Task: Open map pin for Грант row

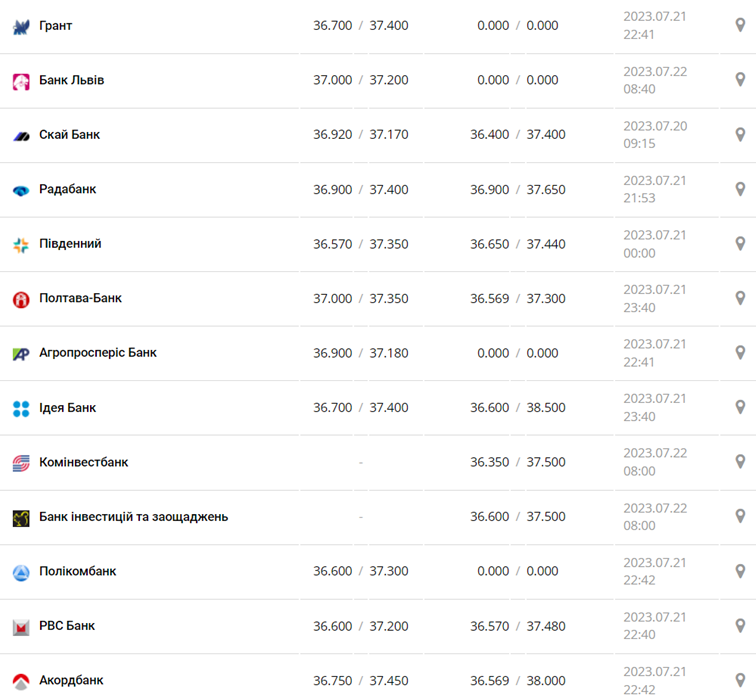Action: (741, 25)
